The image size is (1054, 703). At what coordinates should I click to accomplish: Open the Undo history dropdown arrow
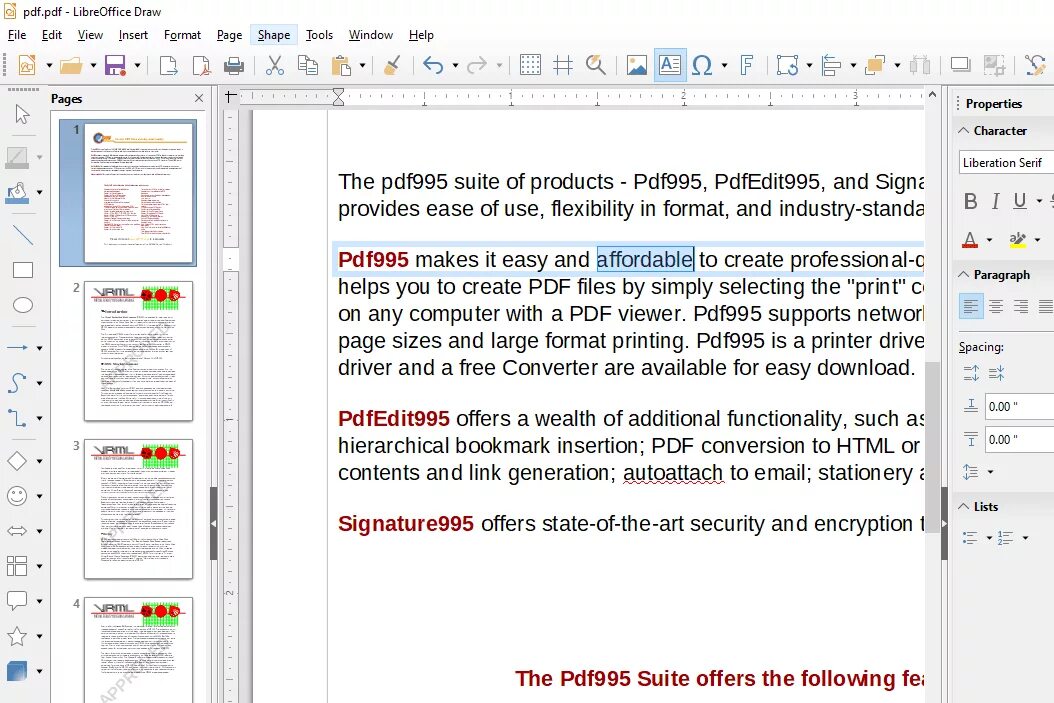point(455,65)
